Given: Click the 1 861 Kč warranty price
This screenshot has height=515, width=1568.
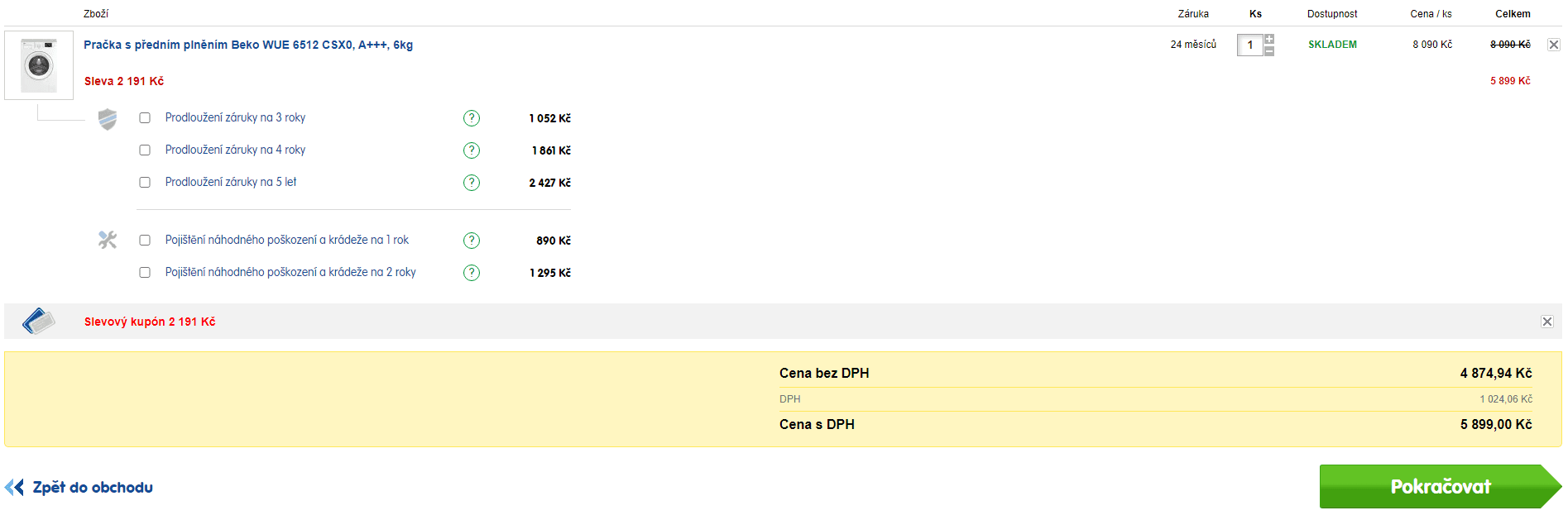Looking at the screenshot, I should 551,150.
